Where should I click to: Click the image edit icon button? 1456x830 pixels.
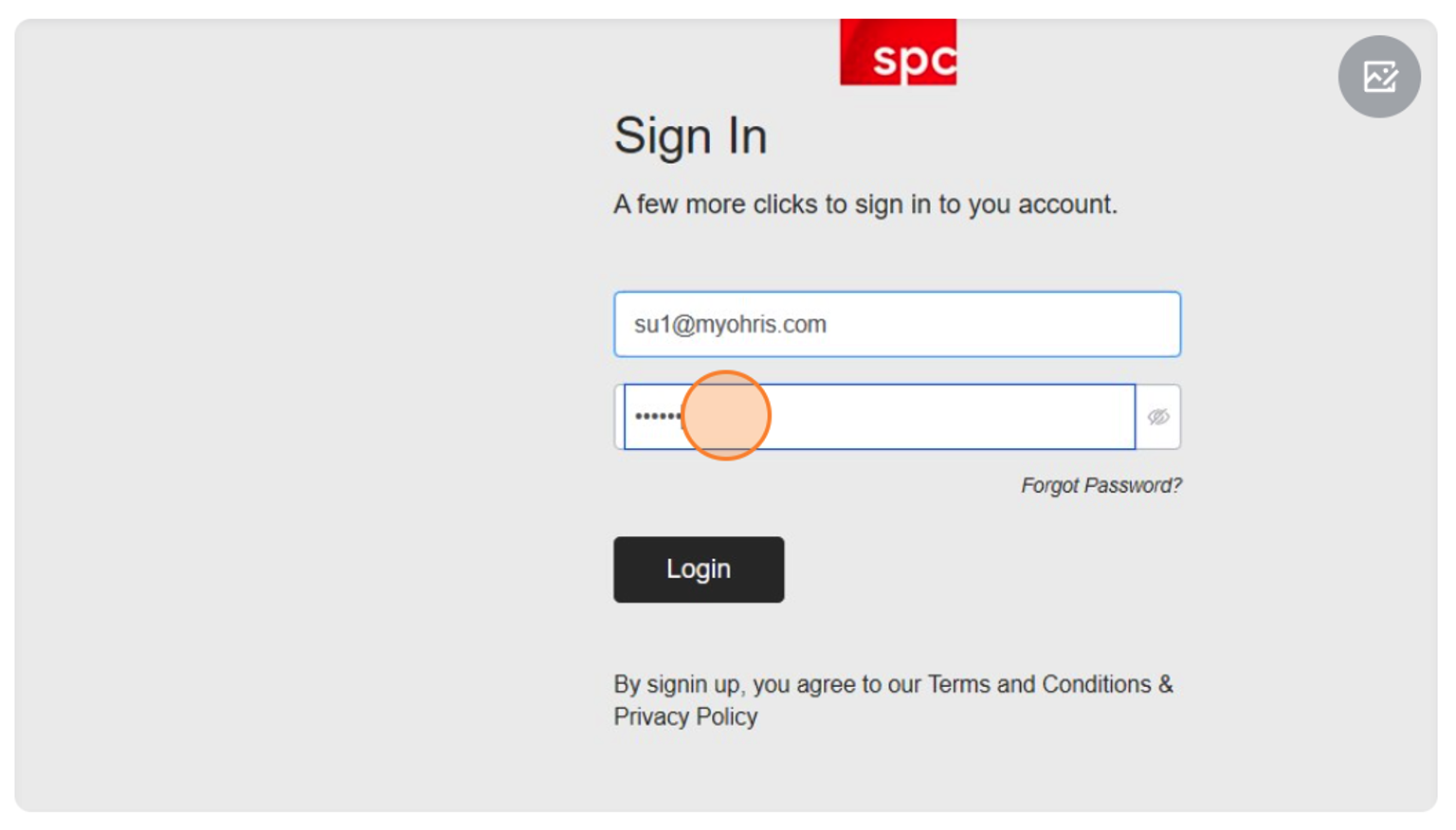pos(1378,77)
